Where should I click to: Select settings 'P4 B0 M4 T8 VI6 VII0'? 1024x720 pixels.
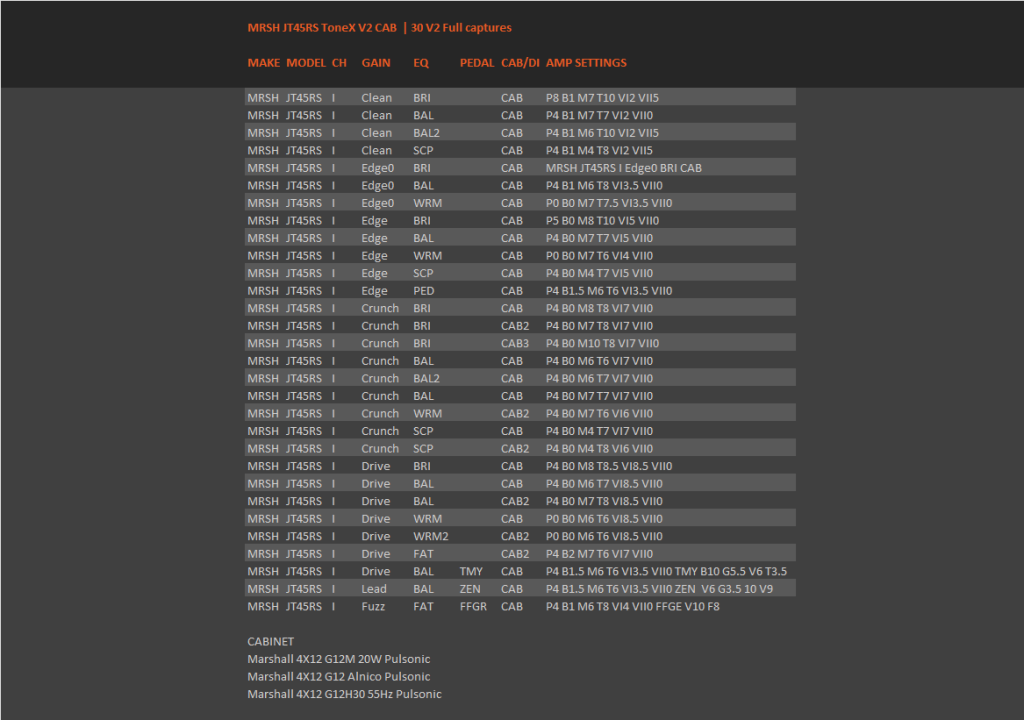[600, 449]
